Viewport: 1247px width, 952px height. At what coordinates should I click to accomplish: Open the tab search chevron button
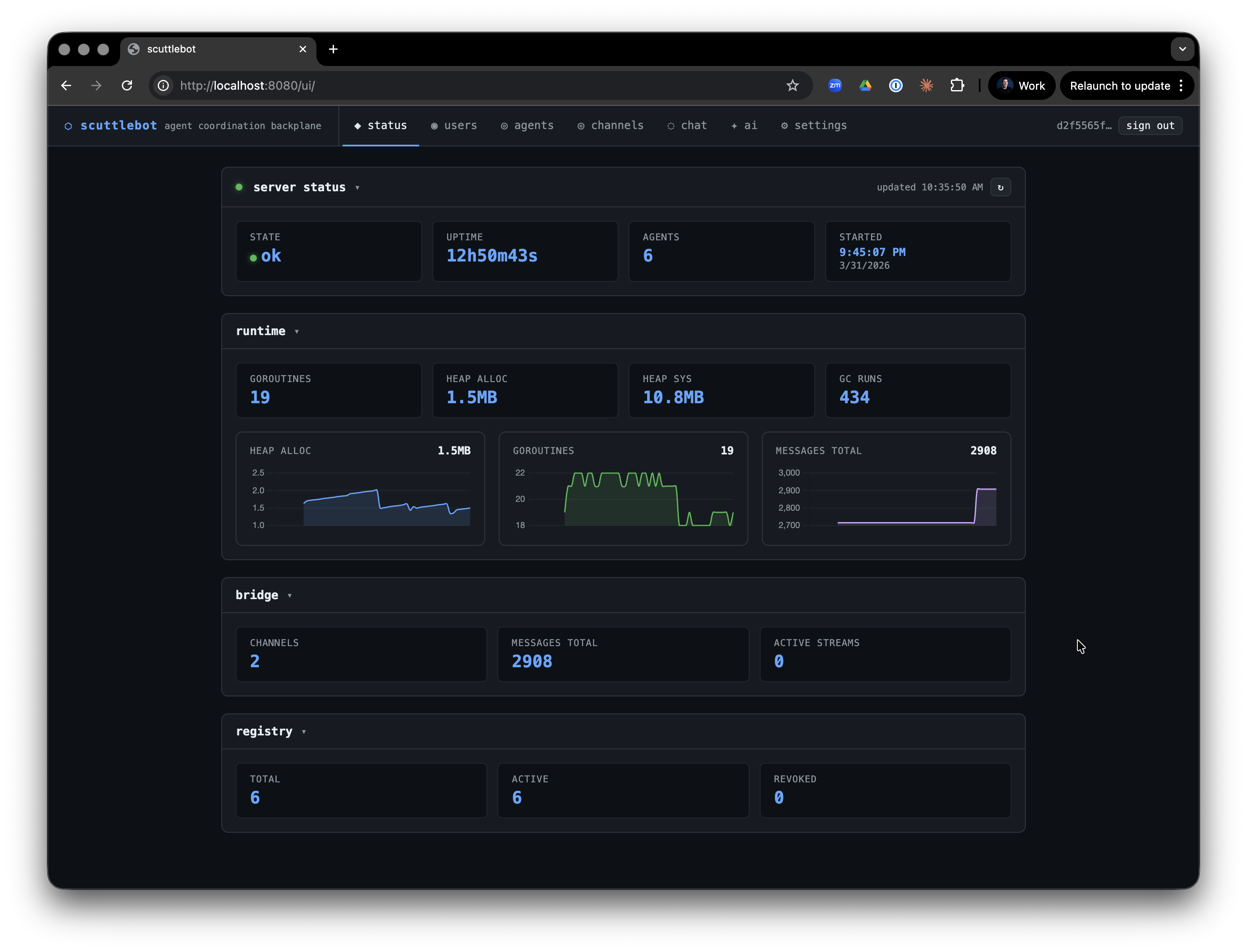(1182, 50)
